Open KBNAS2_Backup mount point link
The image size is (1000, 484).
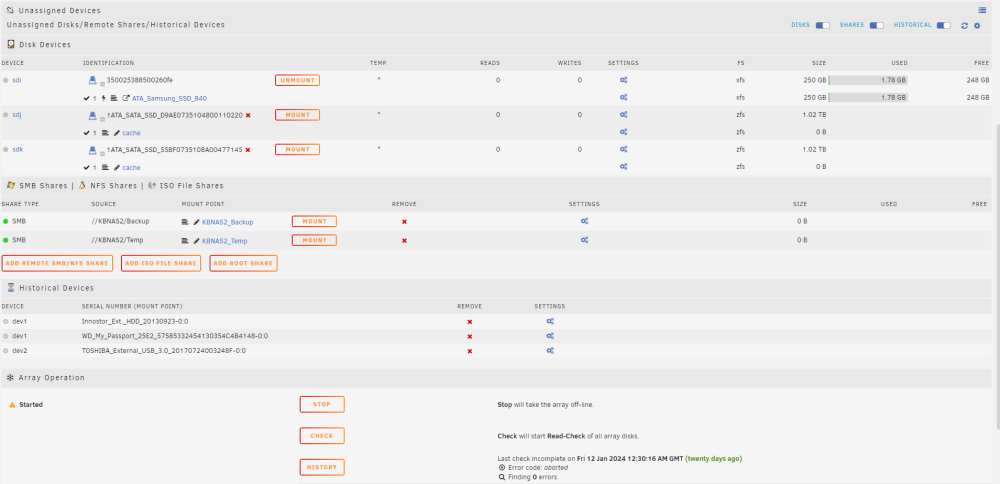coord(228,222)
